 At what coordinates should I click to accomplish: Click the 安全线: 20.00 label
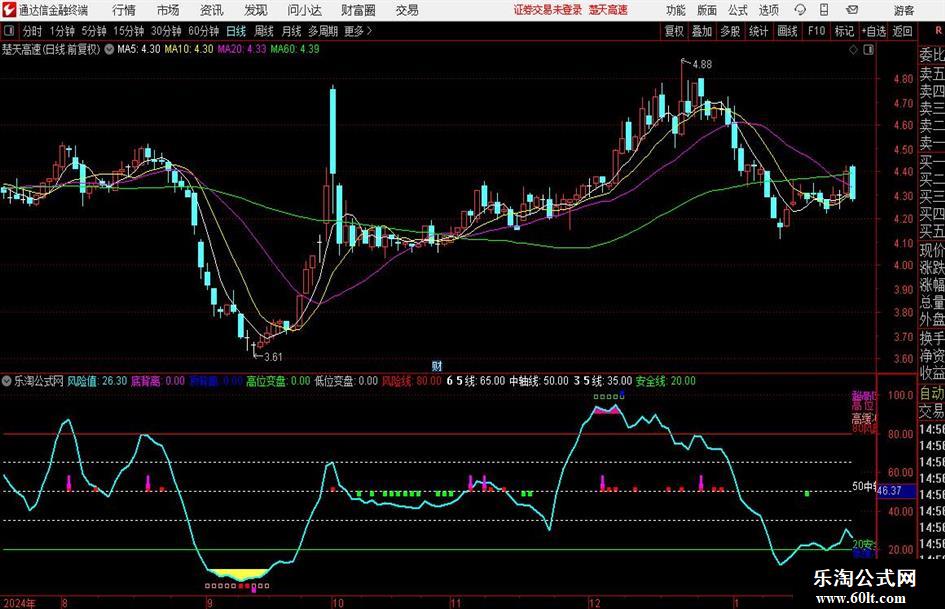tap(665, 381)
